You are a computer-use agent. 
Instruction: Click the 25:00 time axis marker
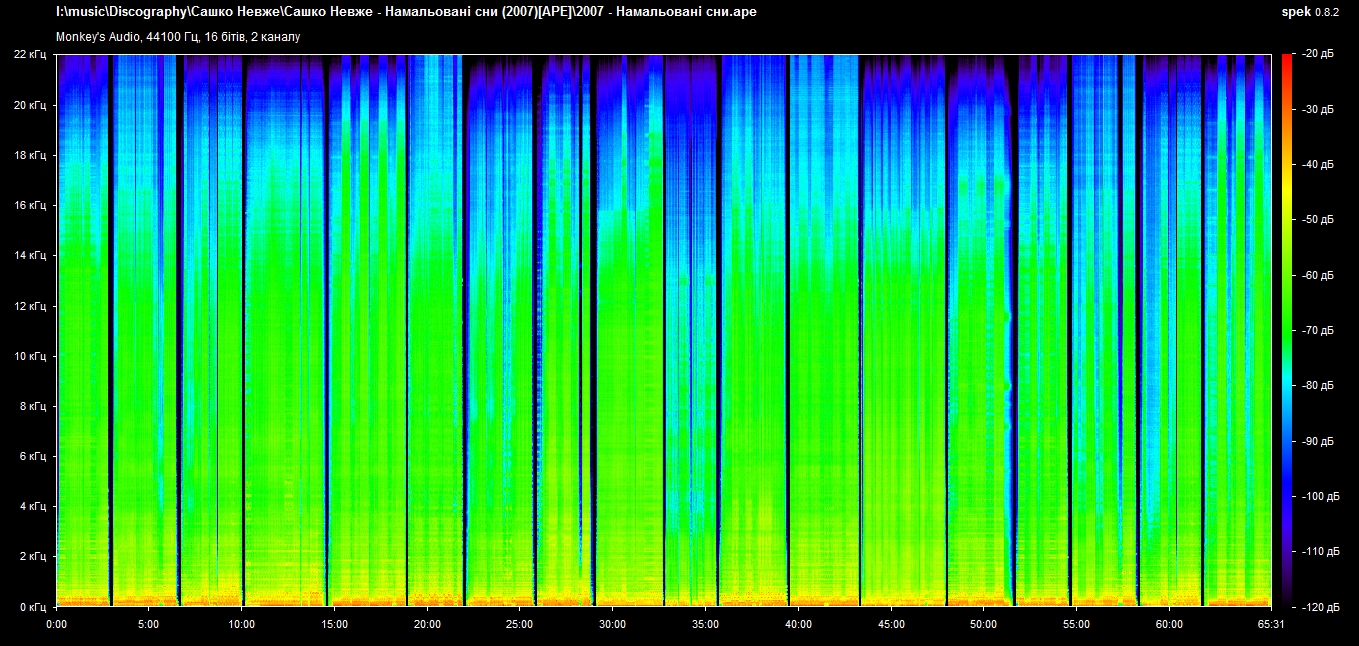point(520,623)
